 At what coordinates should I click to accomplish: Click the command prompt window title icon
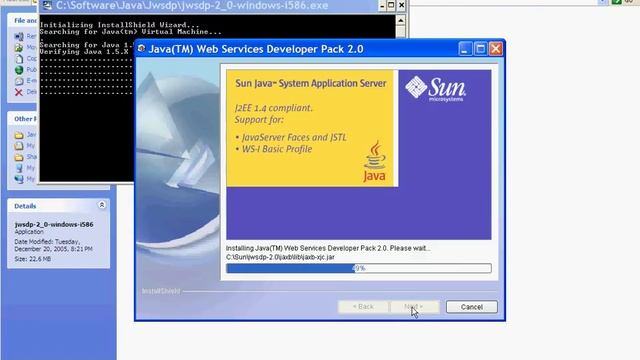tap(47, 5)
